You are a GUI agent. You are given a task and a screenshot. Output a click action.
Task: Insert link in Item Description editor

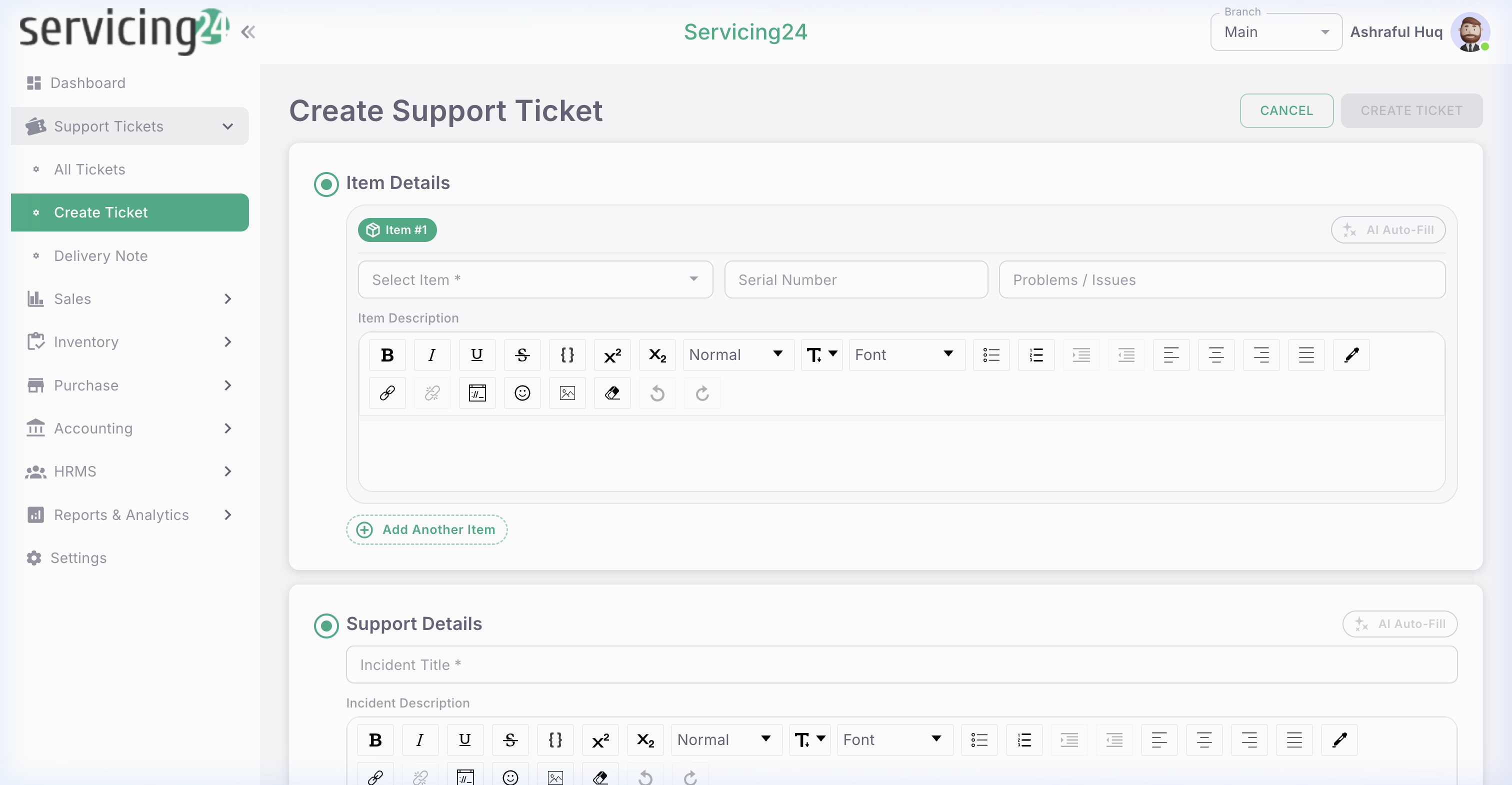387,393
